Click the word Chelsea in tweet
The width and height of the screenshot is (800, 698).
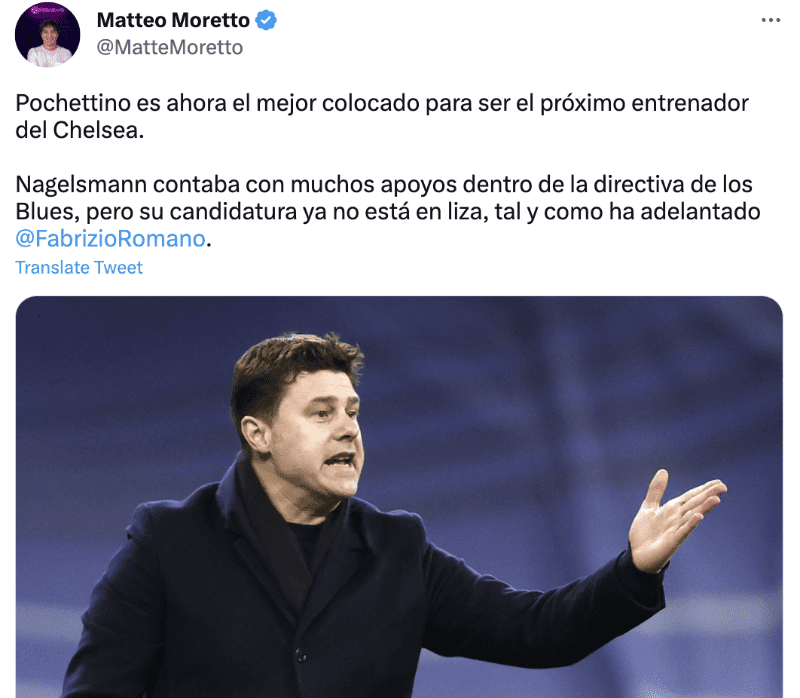(96, 130)
